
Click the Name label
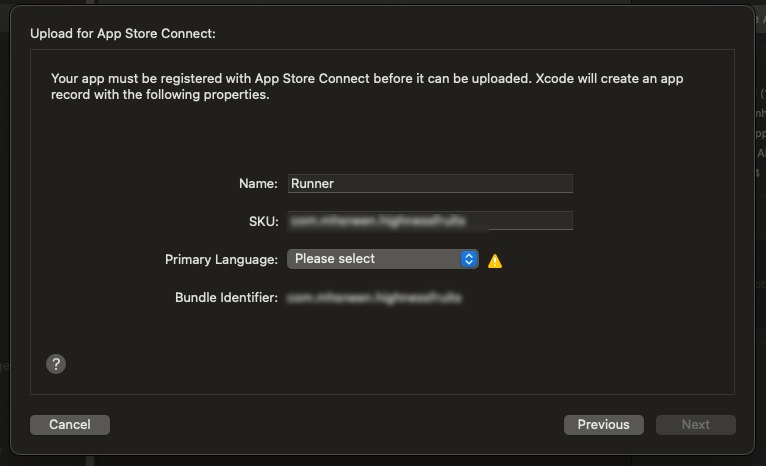tap(258, 184)
